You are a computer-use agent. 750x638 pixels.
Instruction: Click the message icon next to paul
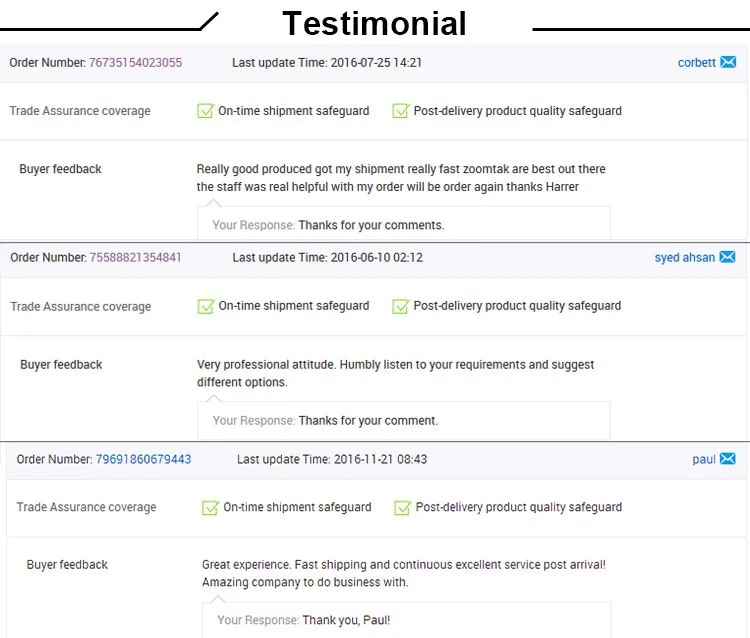coord(728,459)
